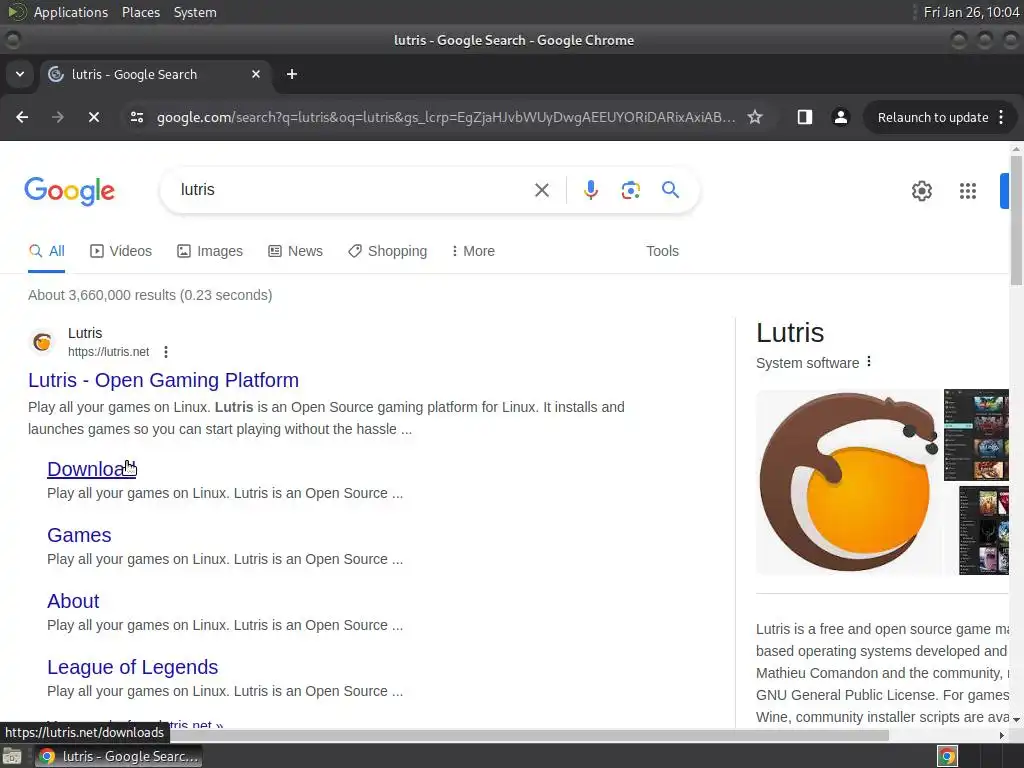
Task: Open Lutris - Open Gaming Platform link
Action: click(163, 380)
